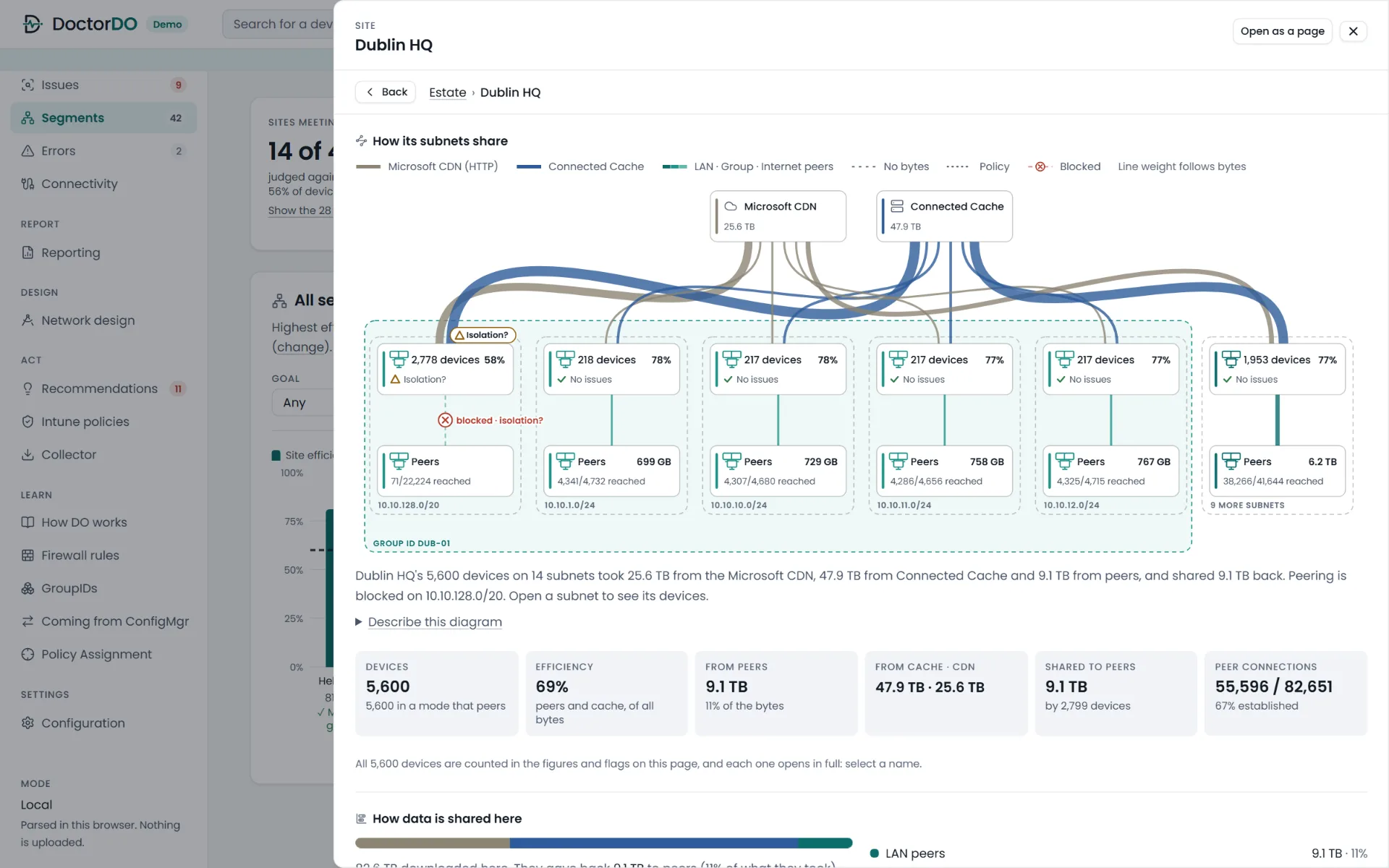1389x868 pixels.
Task: Click Configuration gear icon
Action: tap(27, 723)
